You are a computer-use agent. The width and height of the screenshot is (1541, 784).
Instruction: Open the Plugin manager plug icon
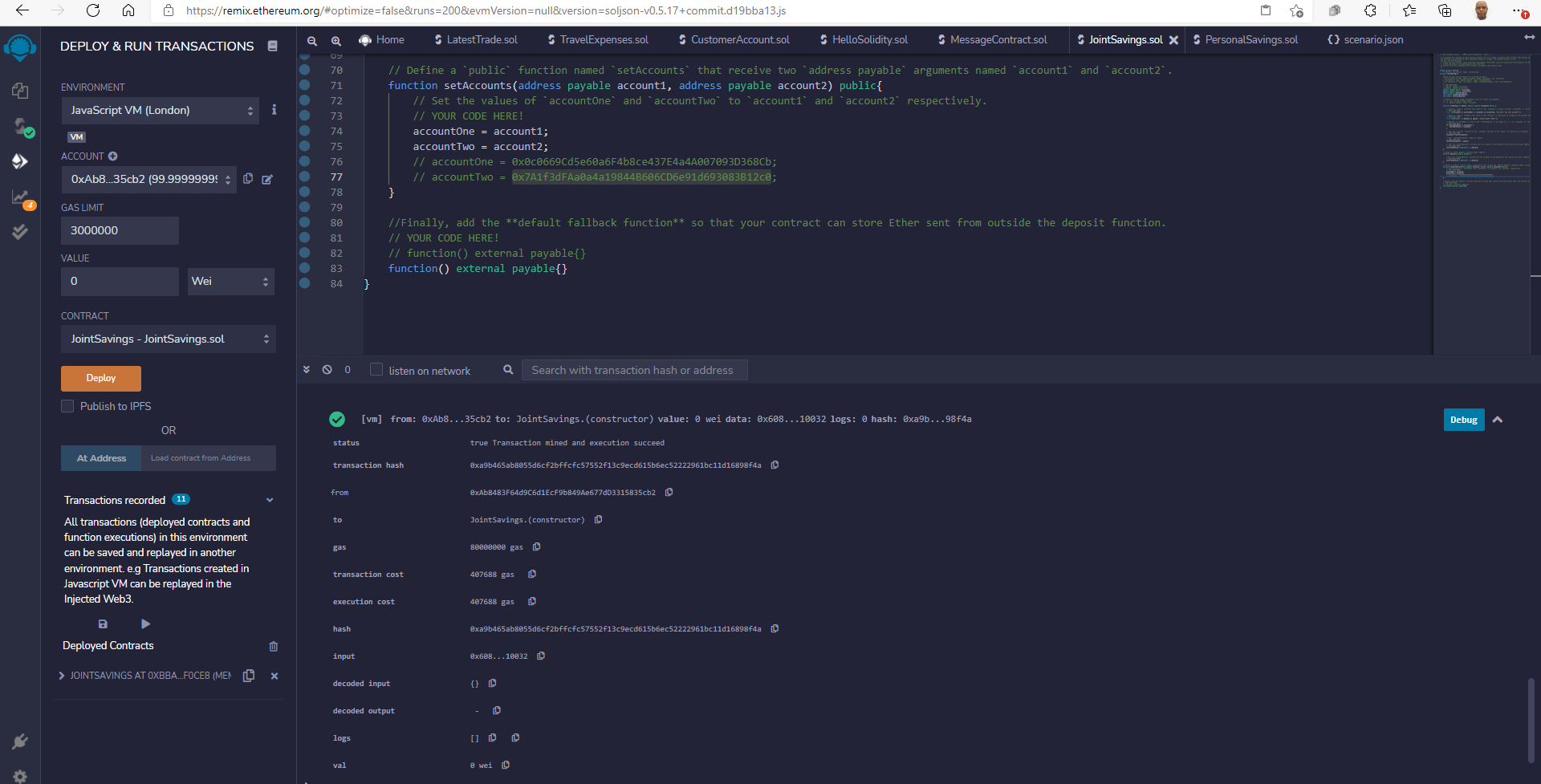click(20, 741)
